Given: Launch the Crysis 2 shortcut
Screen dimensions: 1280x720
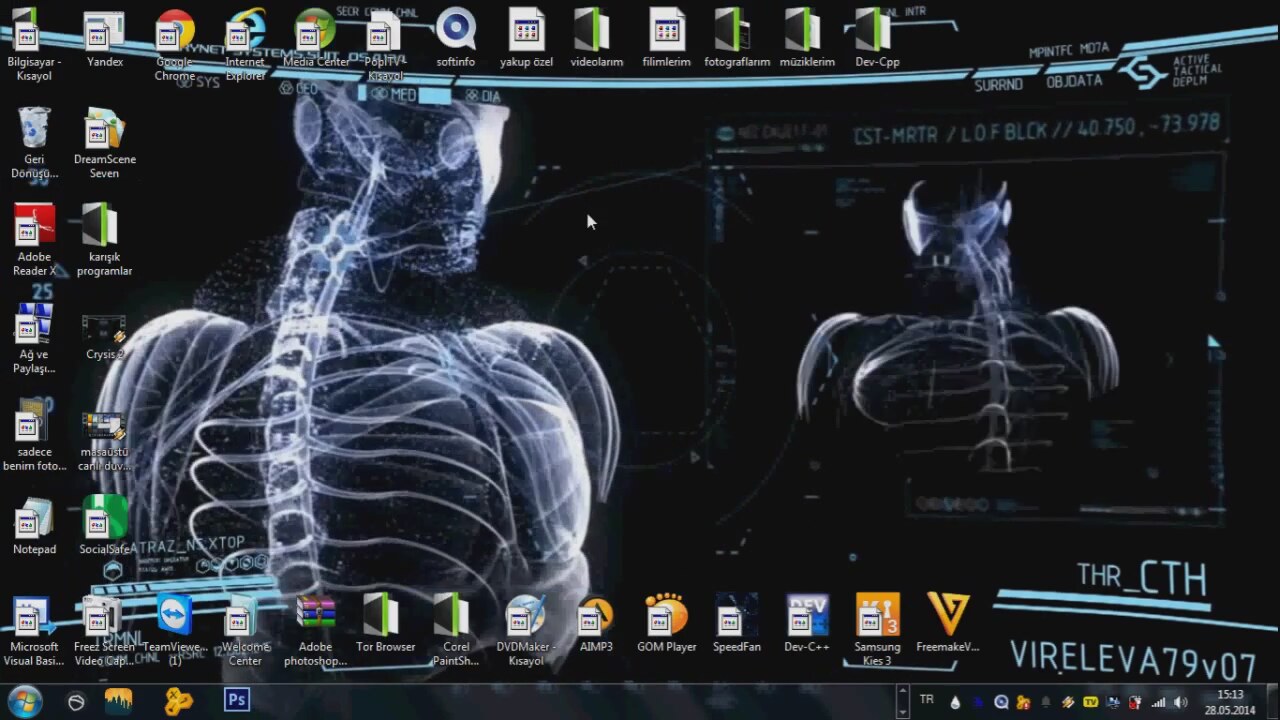Looking at the screenshot, I should [104, 338].
